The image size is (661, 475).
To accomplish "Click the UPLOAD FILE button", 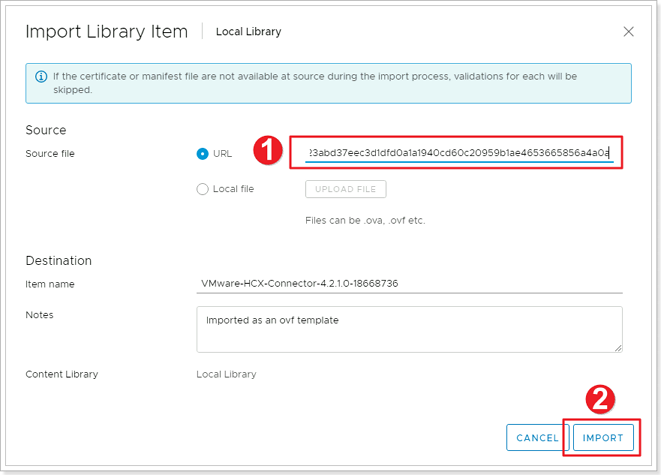I will click(x=346, y=189).
